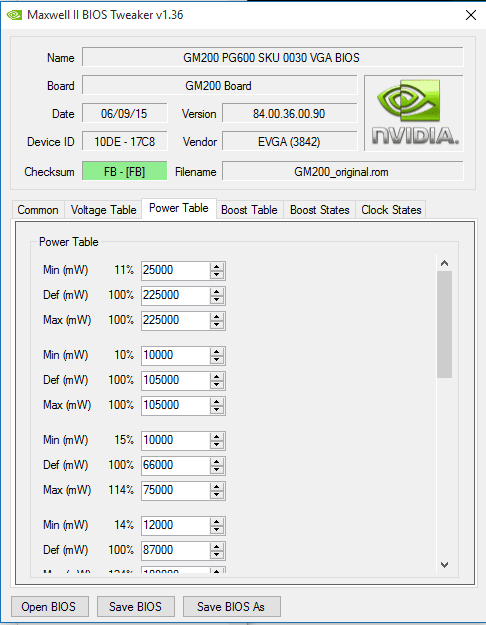Screen dimensions: 486x625
Task: Click the Date field 06/09/15
Action: coord(125,114)
